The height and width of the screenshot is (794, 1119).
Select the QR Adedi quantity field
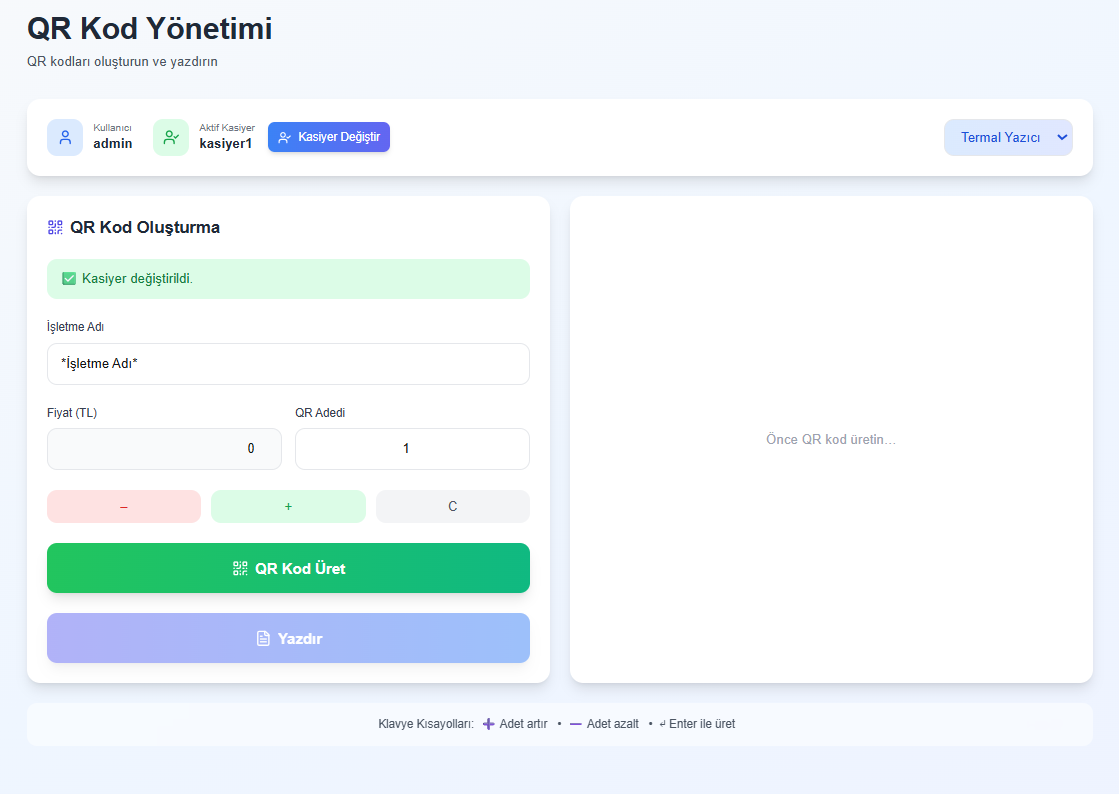click(412, 449)
